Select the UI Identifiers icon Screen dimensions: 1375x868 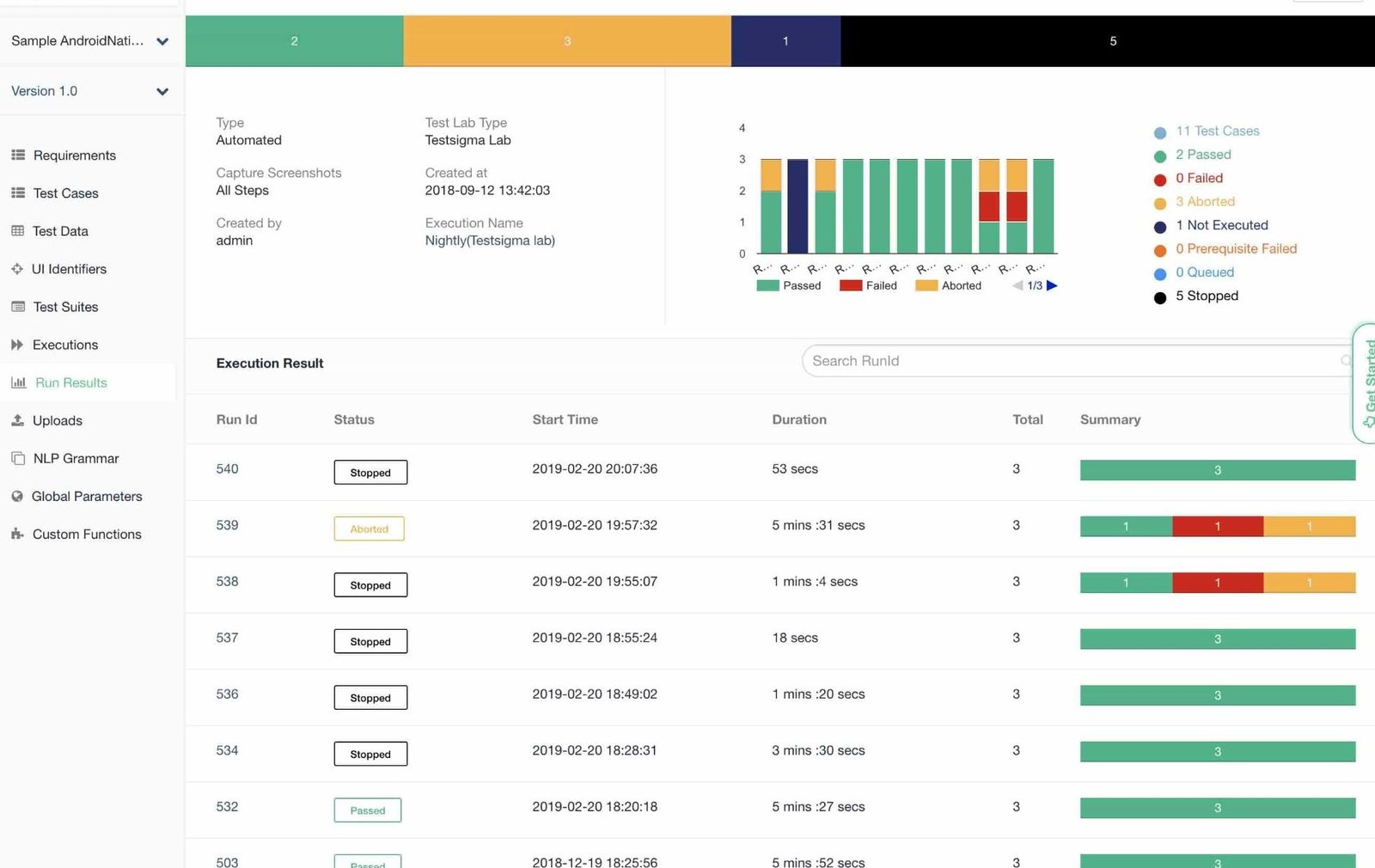click(x=17, y=268)
